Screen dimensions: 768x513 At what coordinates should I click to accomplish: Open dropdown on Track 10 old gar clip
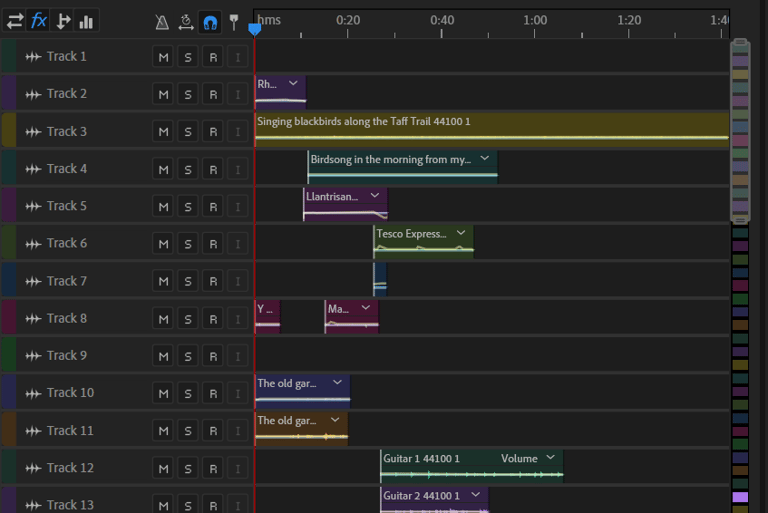point(337,382)
